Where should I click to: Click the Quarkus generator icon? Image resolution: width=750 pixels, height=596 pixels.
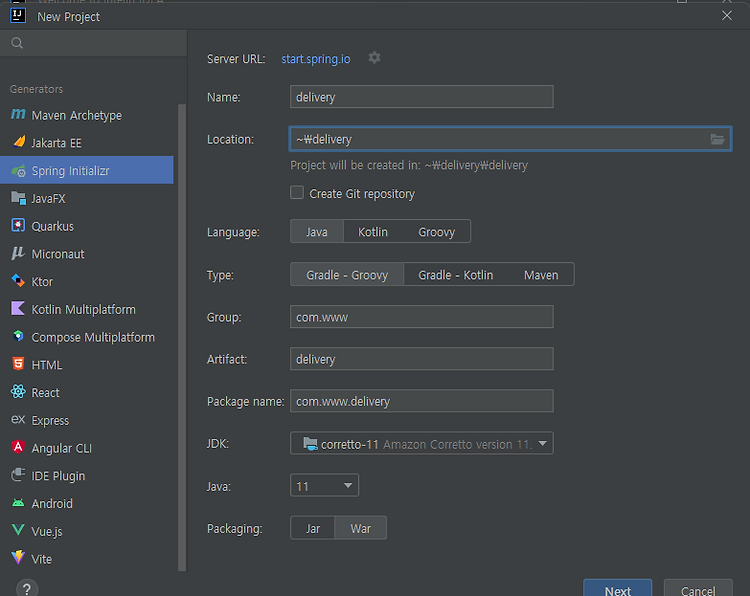pyautogui.click(x=18, y=225)
